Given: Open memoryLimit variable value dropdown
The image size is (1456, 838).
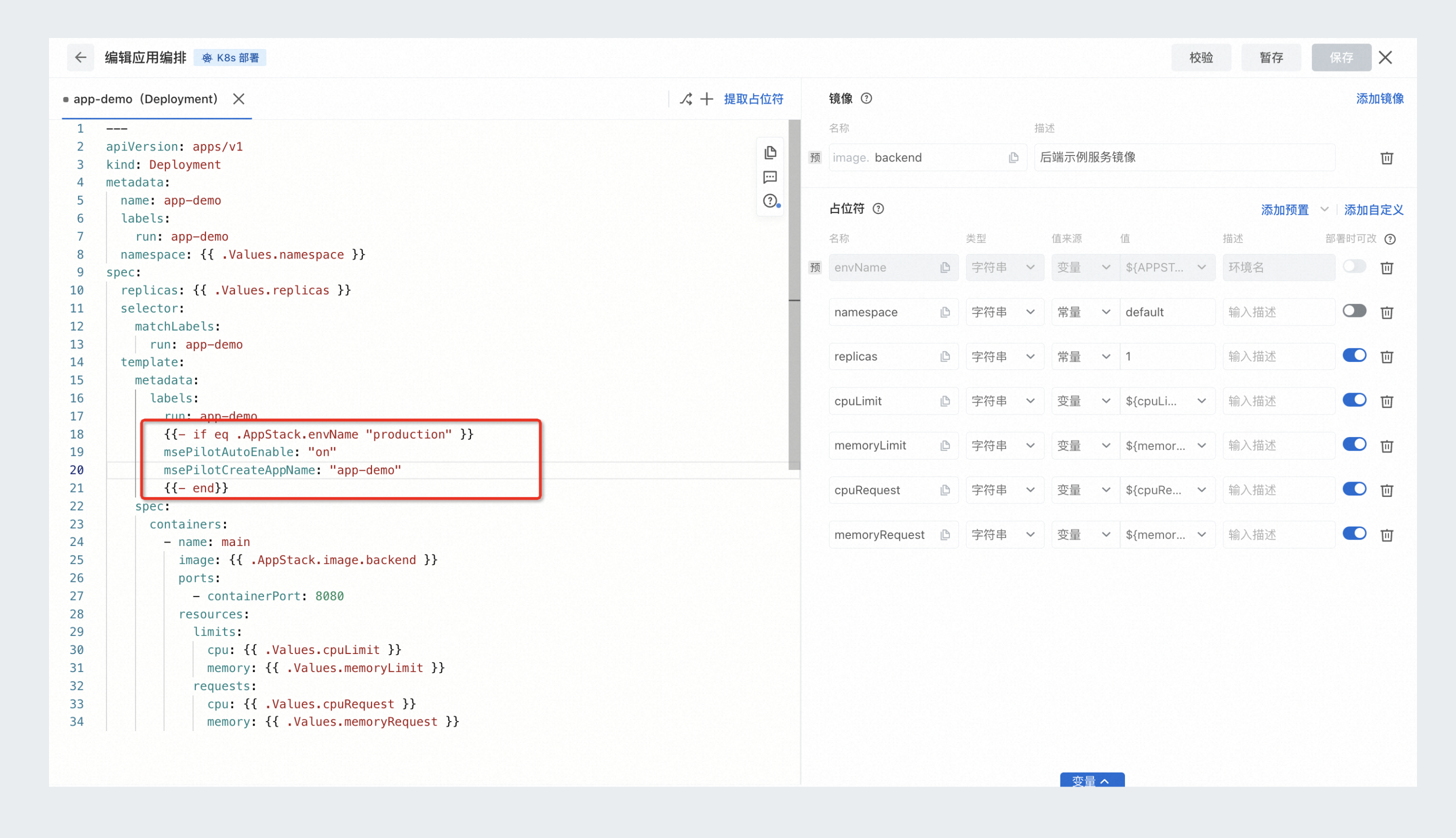Looking at the screenshot, I should click(1167, 445).
